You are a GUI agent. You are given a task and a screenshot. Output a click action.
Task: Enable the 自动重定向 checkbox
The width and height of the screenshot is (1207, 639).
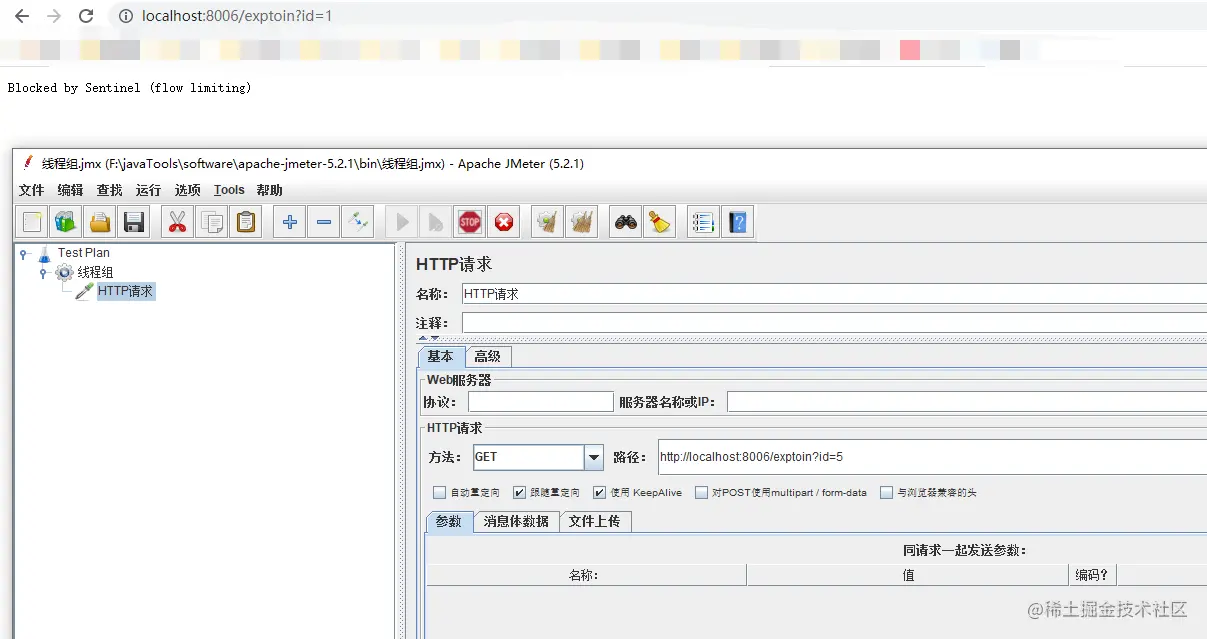coord(439,492)
